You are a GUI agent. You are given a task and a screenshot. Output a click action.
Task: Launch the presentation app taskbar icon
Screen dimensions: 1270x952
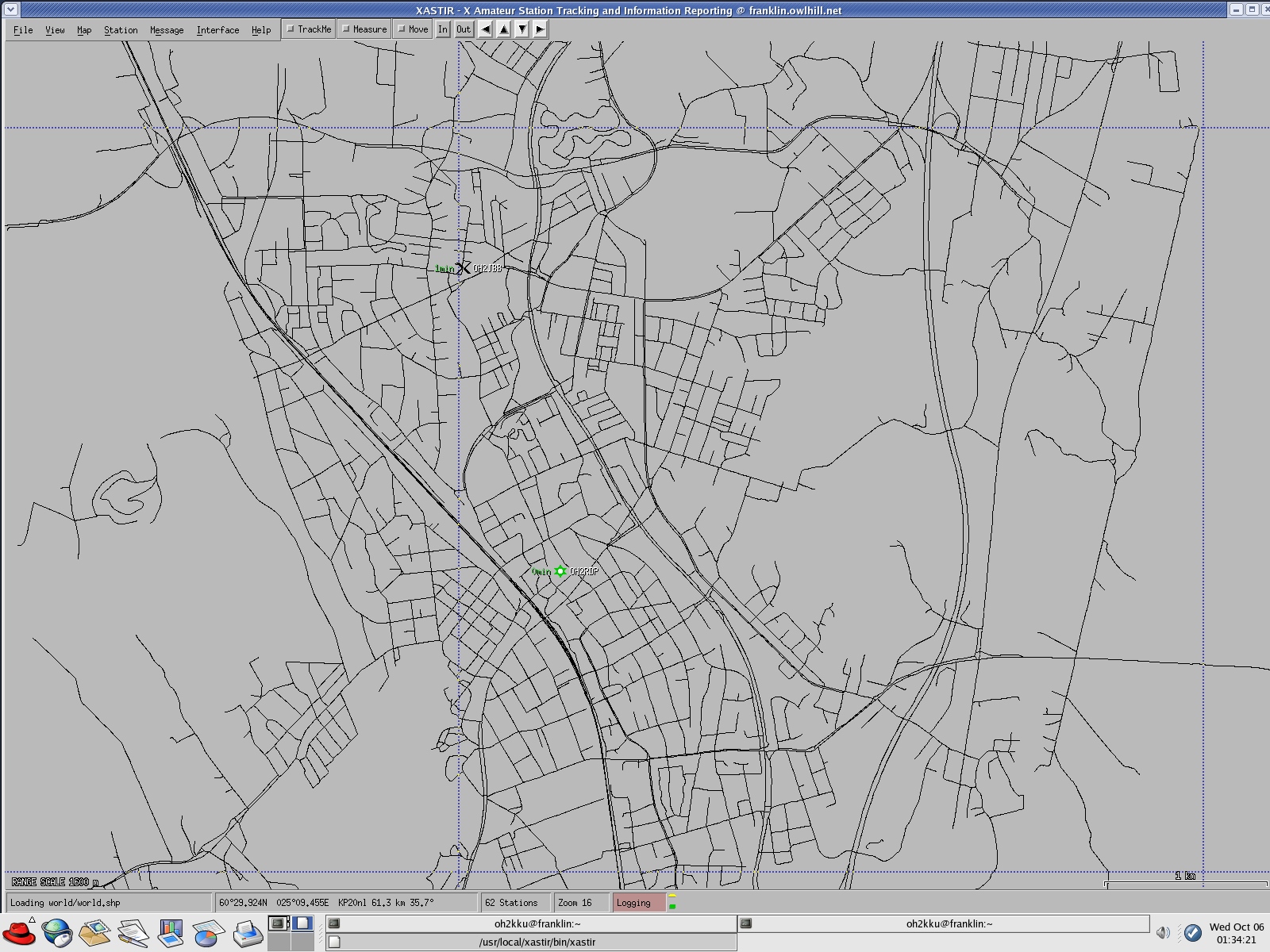tap(171, 932)
